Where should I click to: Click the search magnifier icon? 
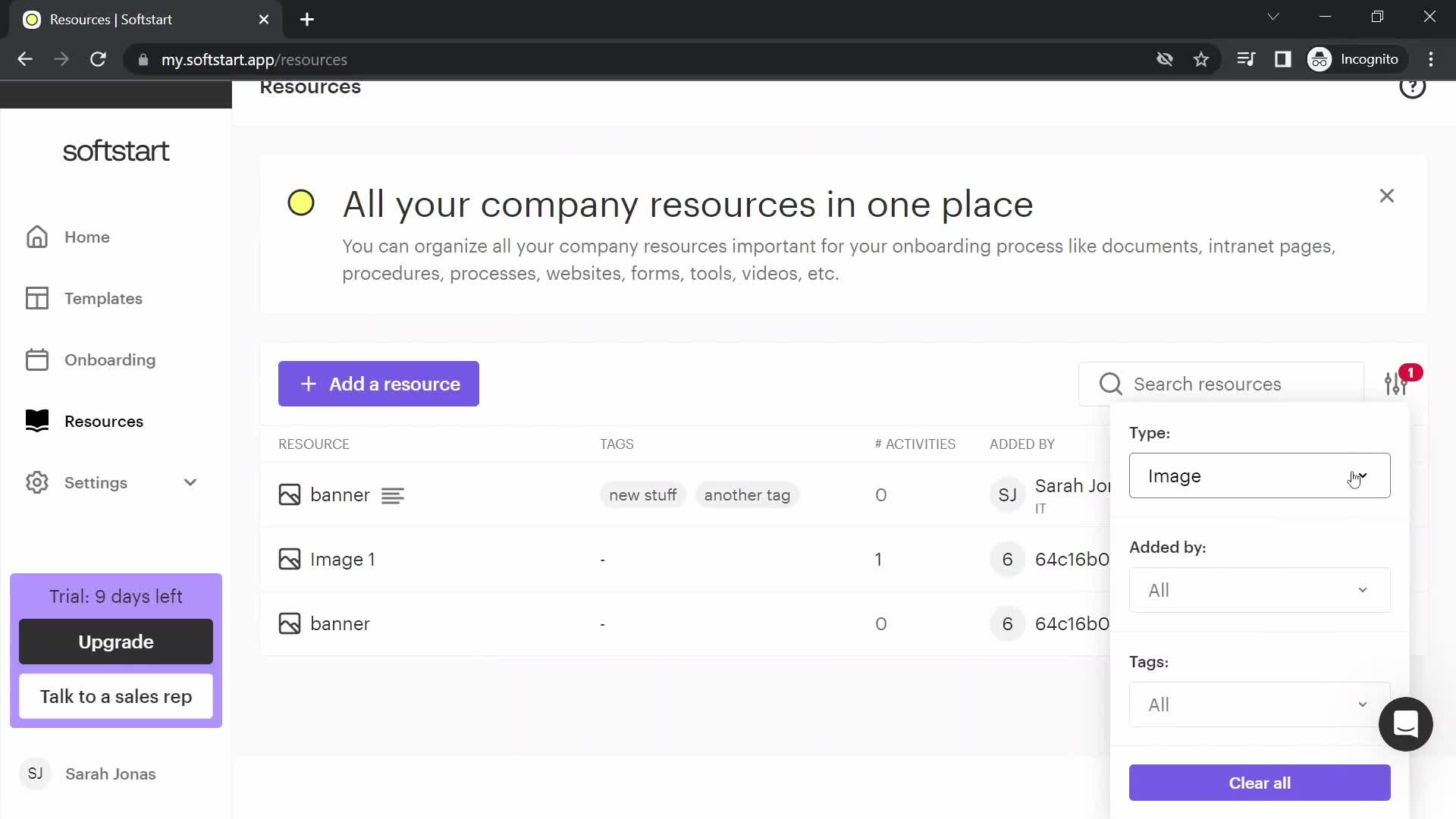pos(1110,384)
